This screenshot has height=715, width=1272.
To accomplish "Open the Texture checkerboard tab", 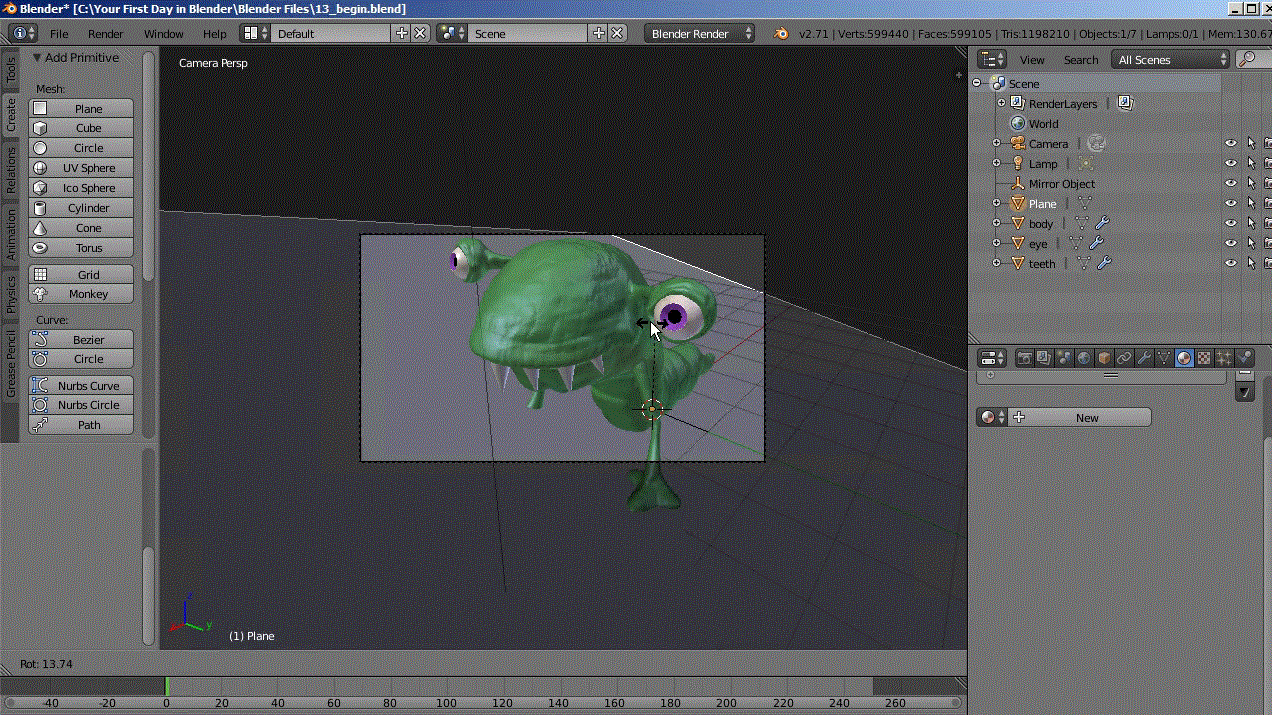I will point(1204,358).
